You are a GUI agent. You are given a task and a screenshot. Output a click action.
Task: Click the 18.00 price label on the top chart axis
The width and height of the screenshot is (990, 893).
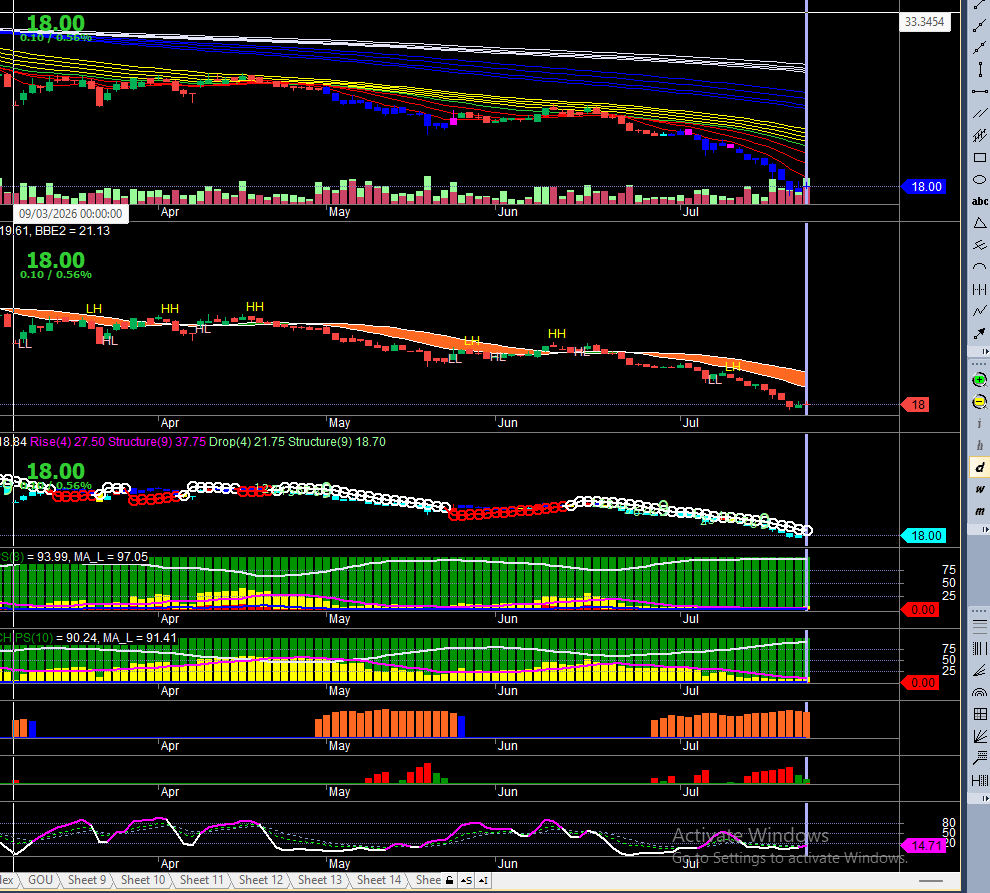[x=925, y=187]
